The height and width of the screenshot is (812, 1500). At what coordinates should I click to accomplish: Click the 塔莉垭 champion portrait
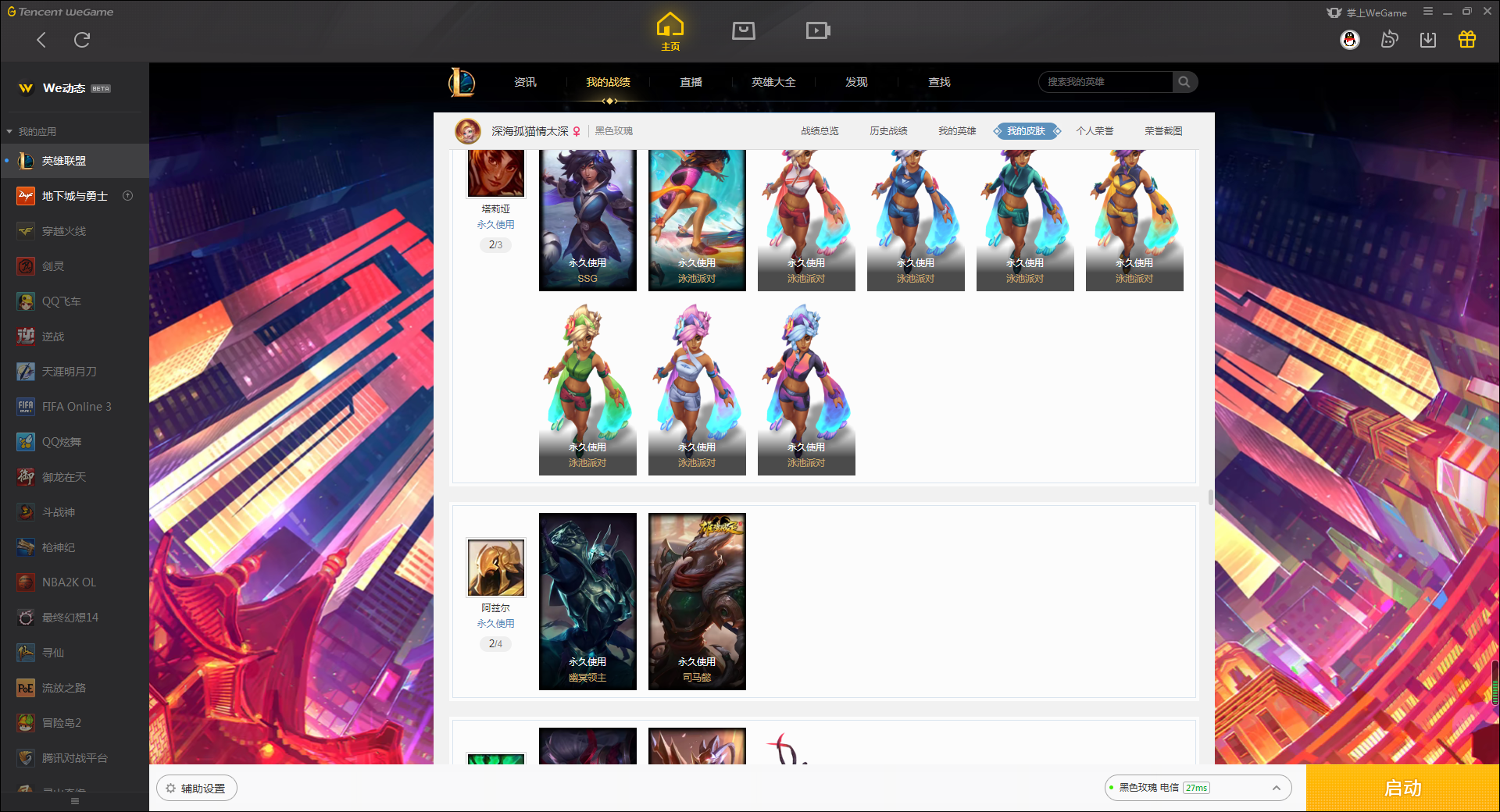pyautogui.click(x=496, y=173)
